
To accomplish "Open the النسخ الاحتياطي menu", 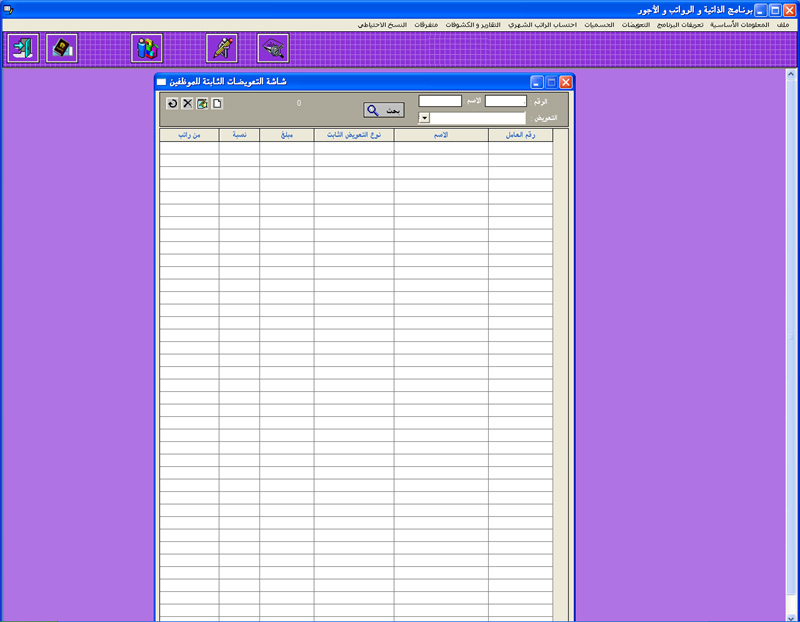I will (x=382, y=24).
